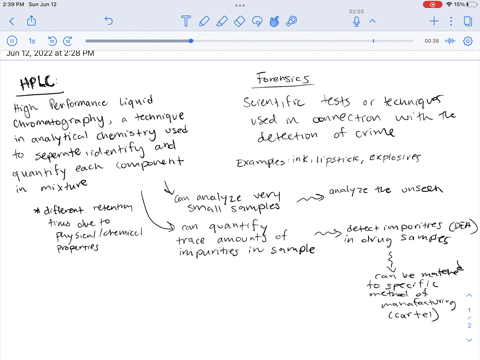Open the three-dot more options menu

tap(451, 21)
